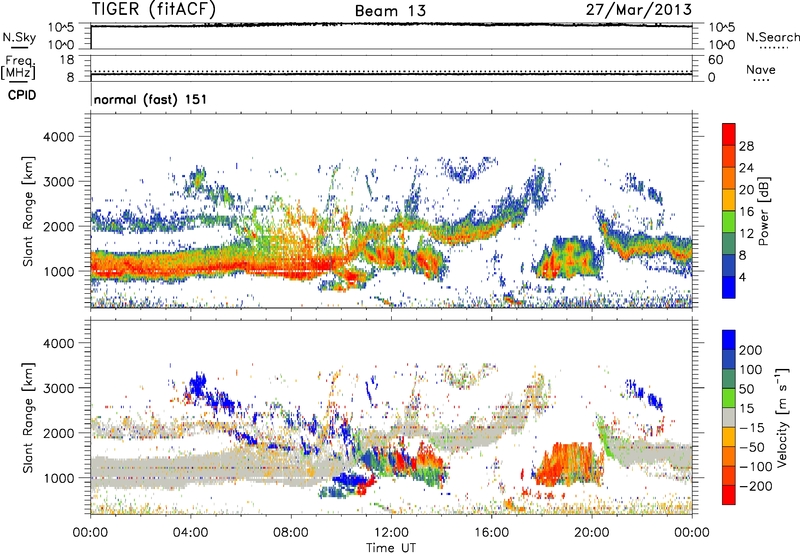Click the Power colorbar segment between 20 and 24
The width and height of the screenshot is (800, 554).
click(x=729, y=178)
